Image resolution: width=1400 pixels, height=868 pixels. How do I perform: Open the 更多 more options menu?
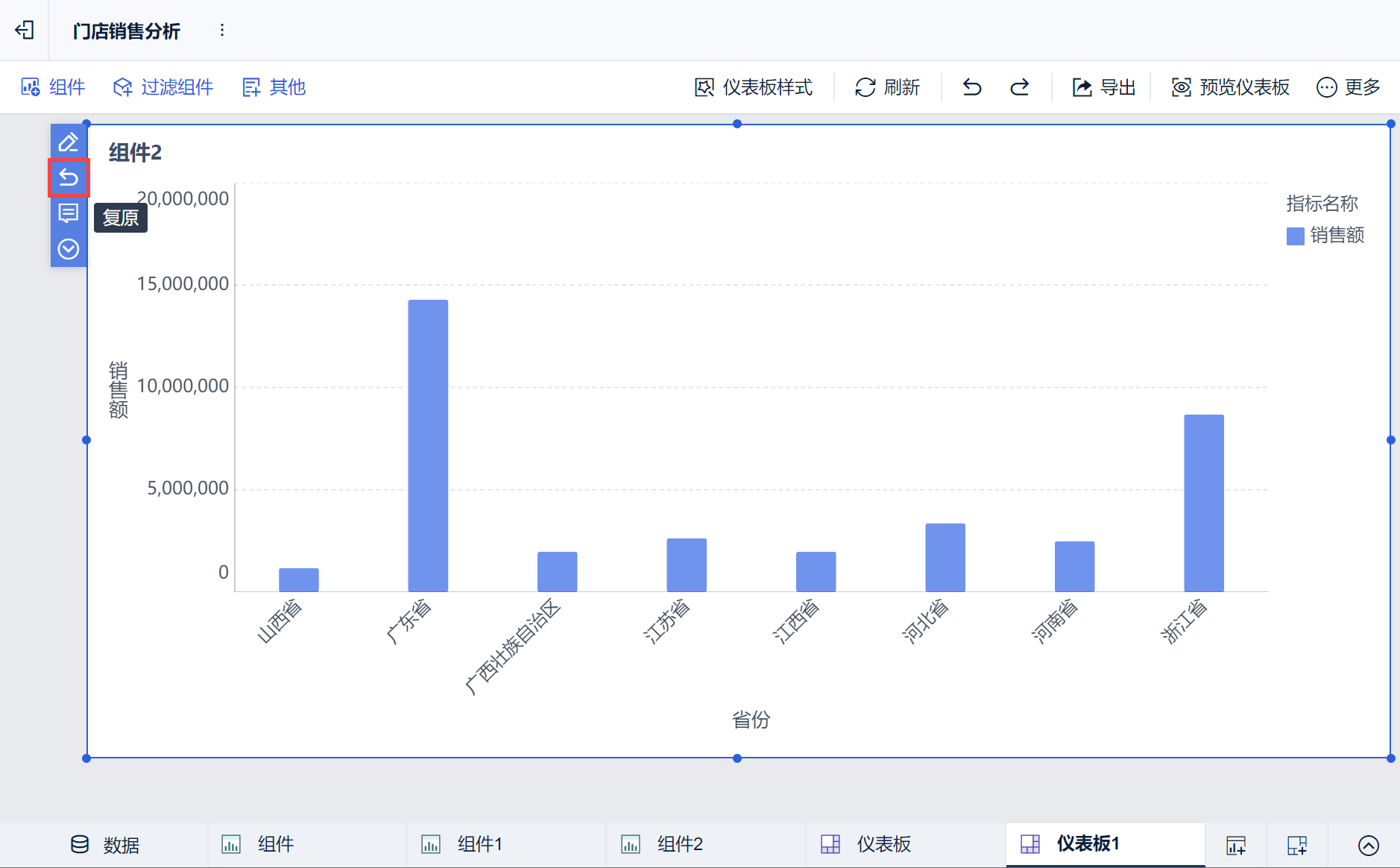pyautogui.click(x=1349, y=87)
